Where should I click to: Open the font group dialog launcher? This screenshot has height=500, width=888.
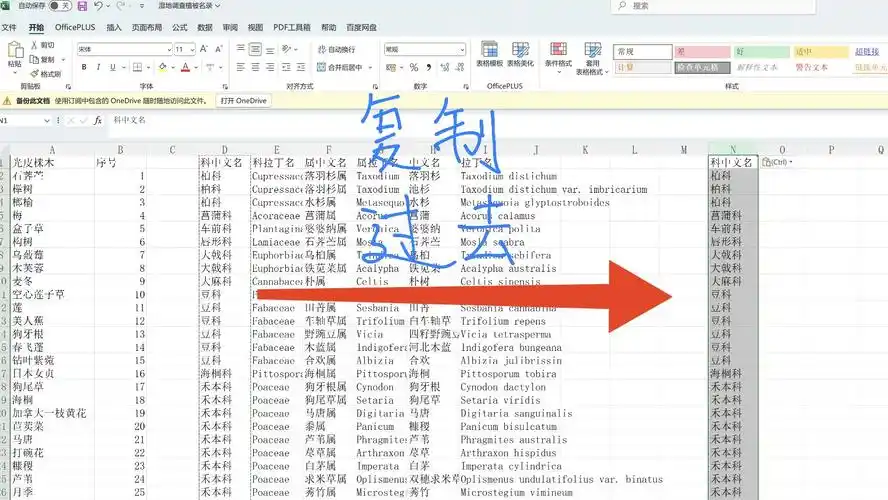[x=225, y=87]
